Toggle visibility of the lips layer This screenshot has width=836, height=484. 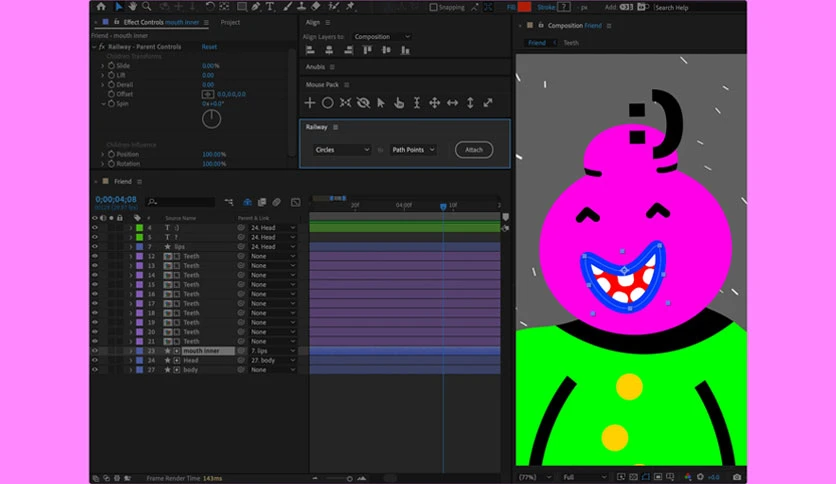pyautogui.click(x=95, y=247)
